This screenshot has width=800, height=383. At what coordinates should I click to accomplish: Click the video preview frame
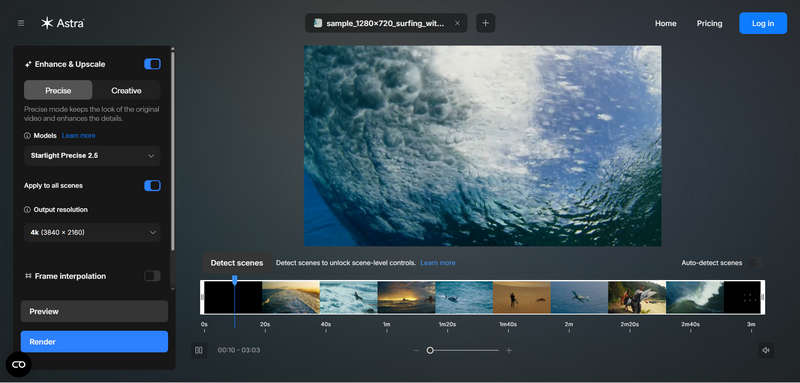coord(483,146)
